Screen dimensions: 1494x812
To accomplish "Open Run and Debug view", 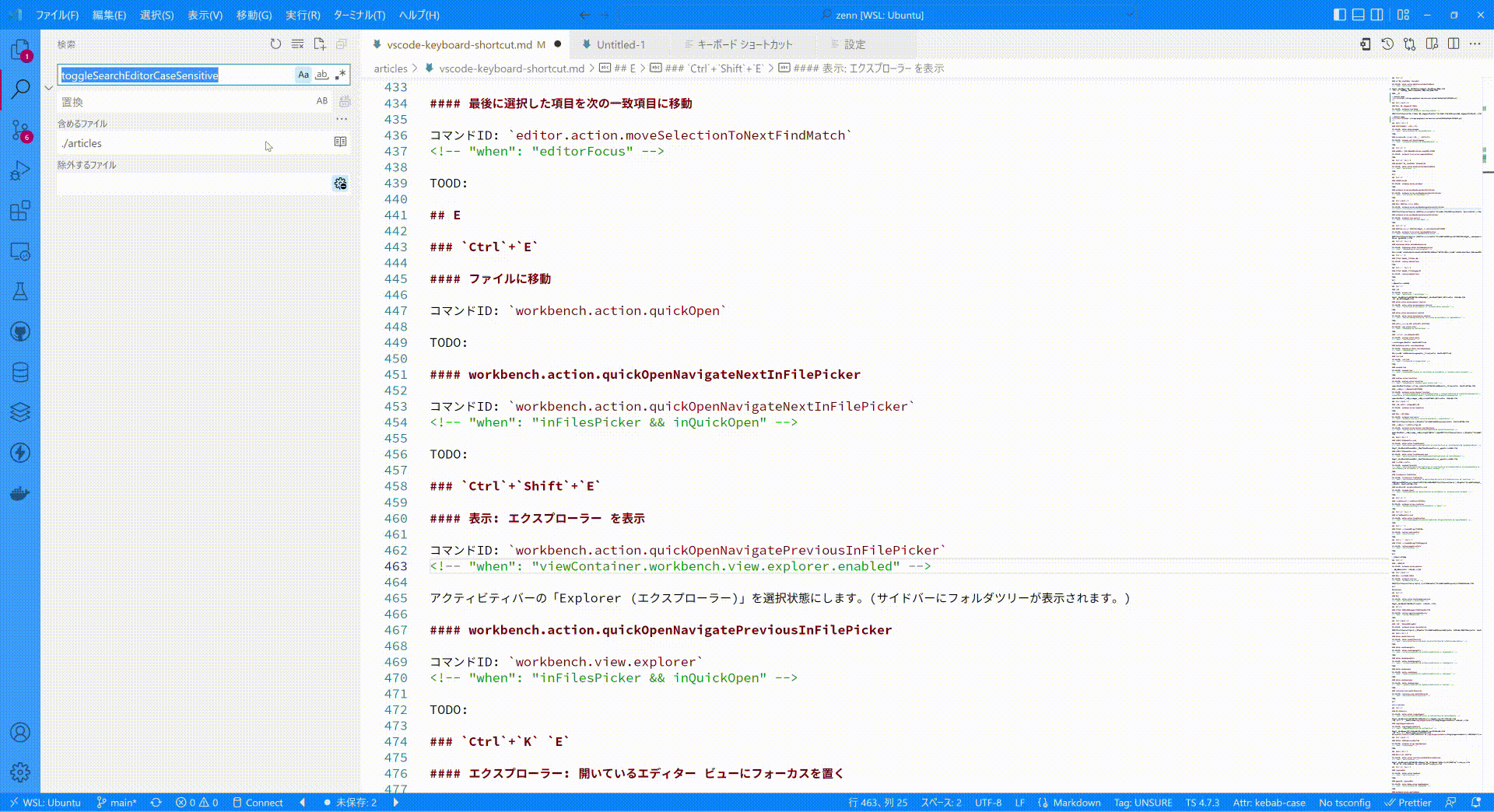I will (20, 170).
